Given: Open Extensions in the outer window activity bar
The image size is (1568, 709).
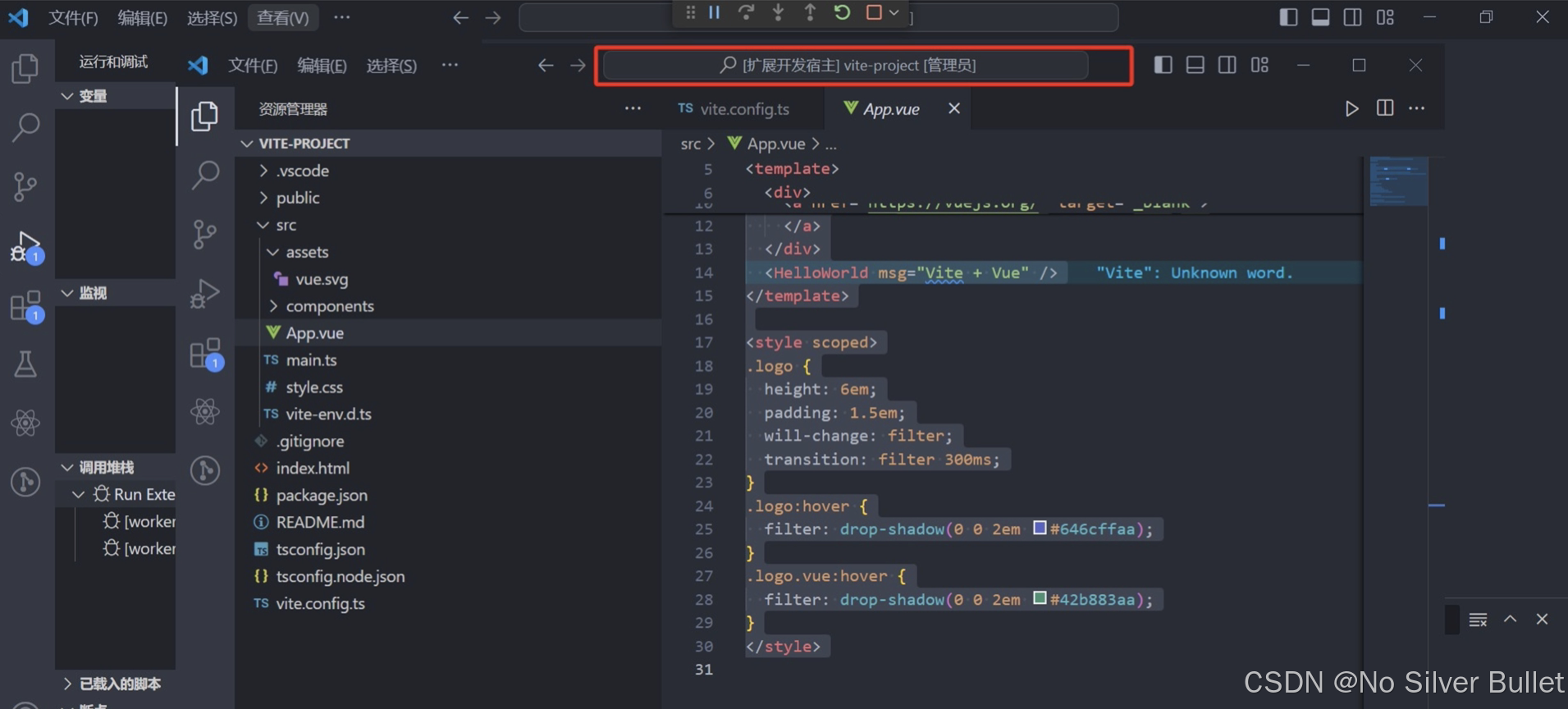Looking at the screenshot, I should (x=25, y=305).
